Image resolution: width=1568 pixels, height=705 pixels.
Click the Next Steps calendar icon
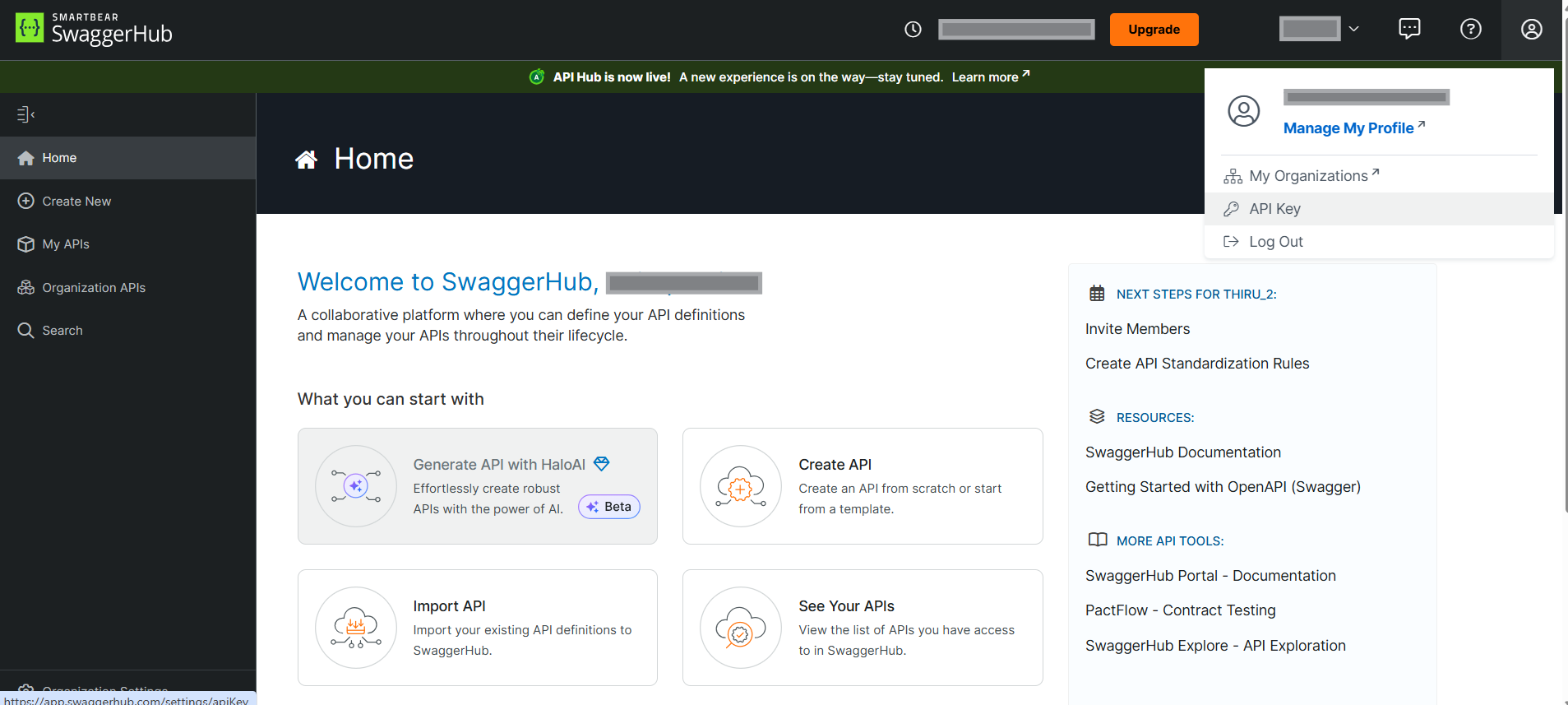[1097, 293]
